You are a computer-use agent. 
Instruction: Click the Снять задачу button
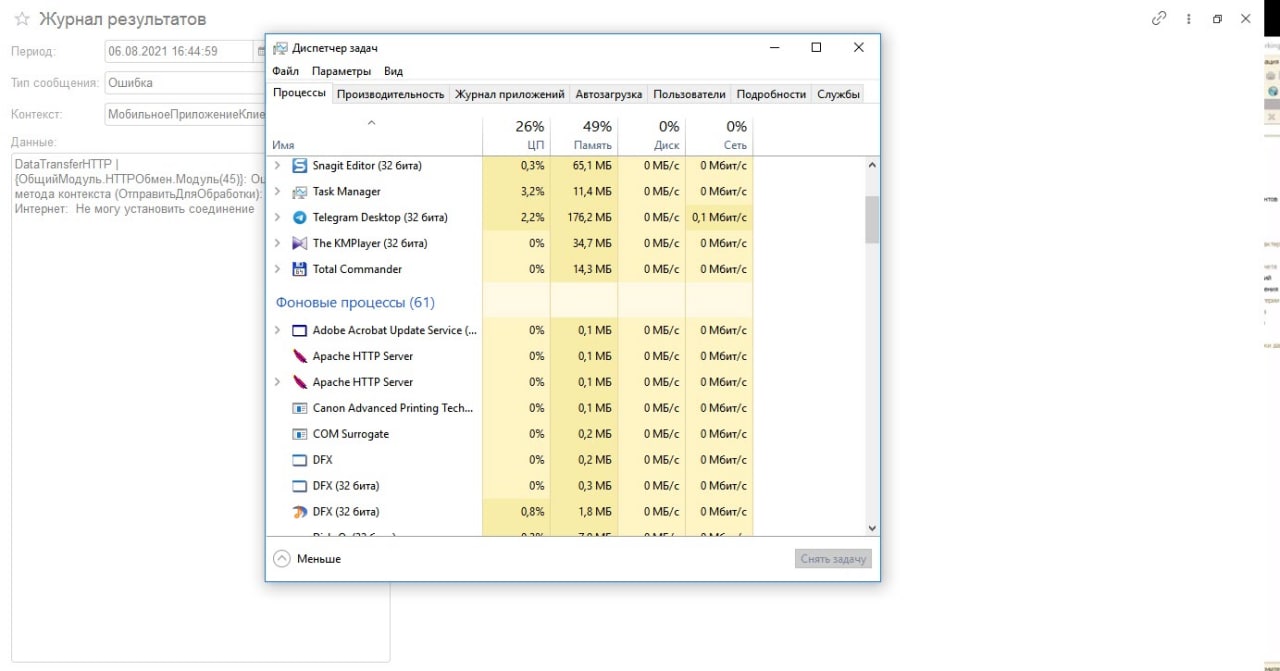(833, 559)
